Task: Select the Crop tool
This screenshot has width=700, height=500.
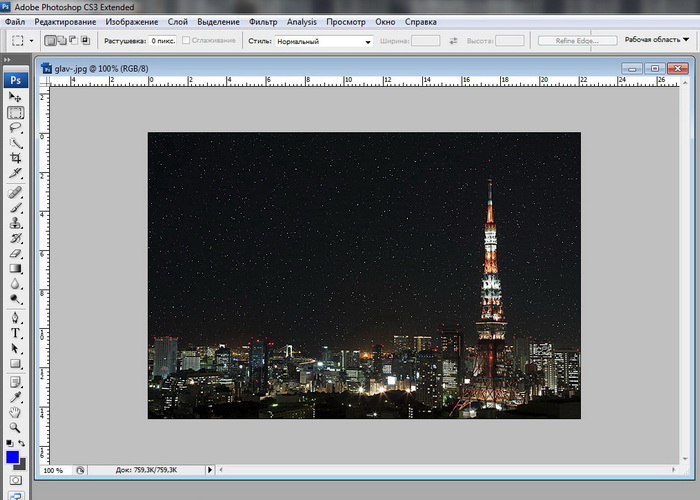Action: click(15, 158)
